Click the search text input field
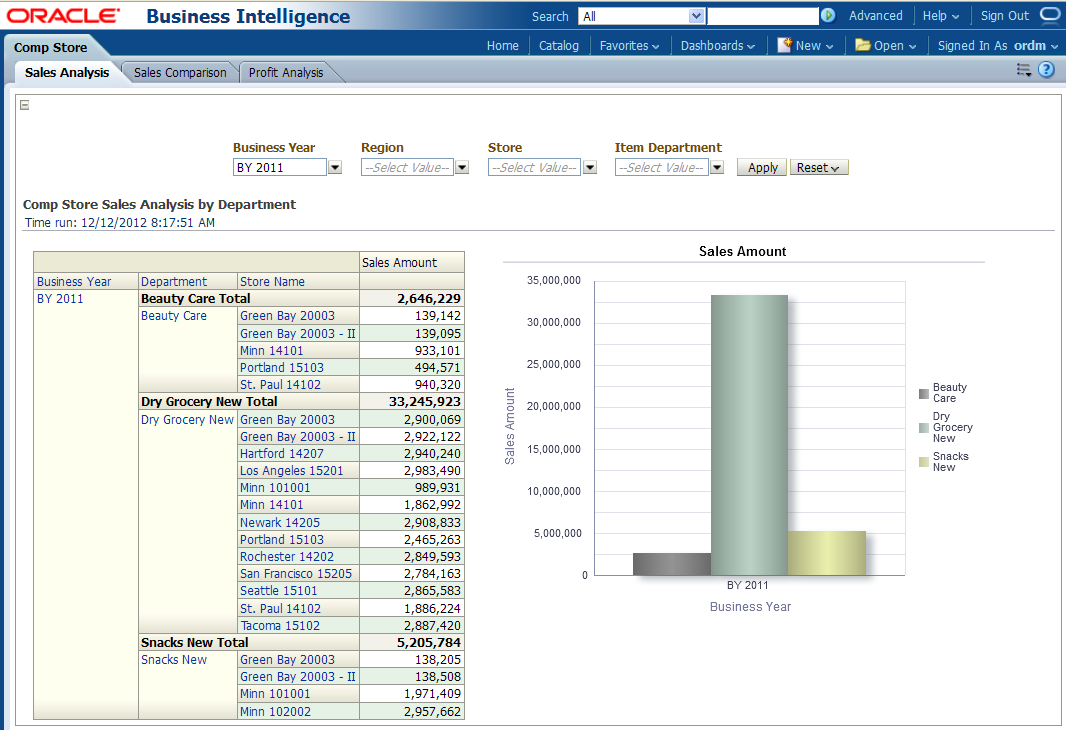The image size is (1066, 730). pyautogui.click(x=762, y=16)
